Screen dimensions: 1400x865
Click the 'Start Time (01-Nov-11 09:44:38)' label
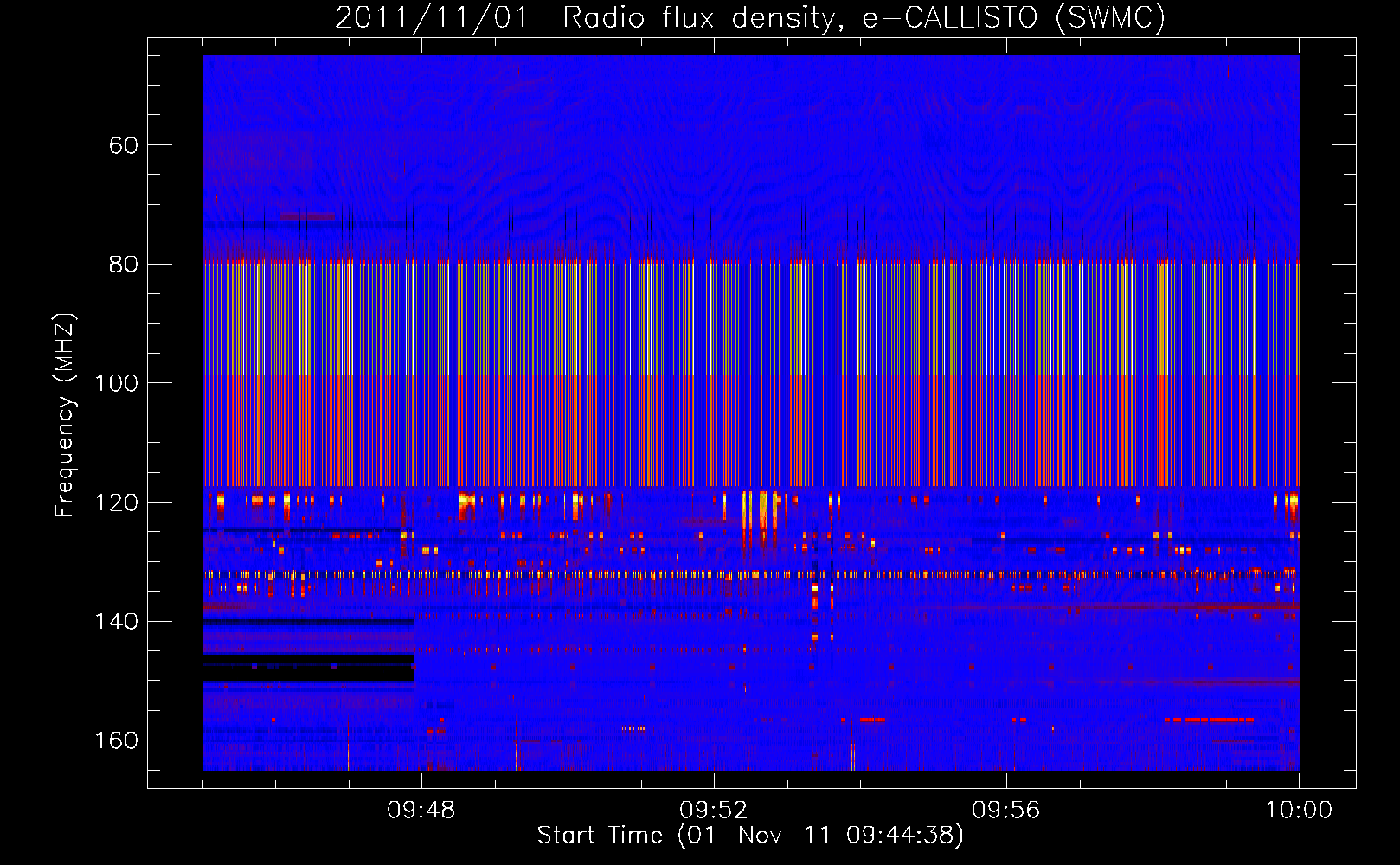pyautogui.click(x=750, y=836)
